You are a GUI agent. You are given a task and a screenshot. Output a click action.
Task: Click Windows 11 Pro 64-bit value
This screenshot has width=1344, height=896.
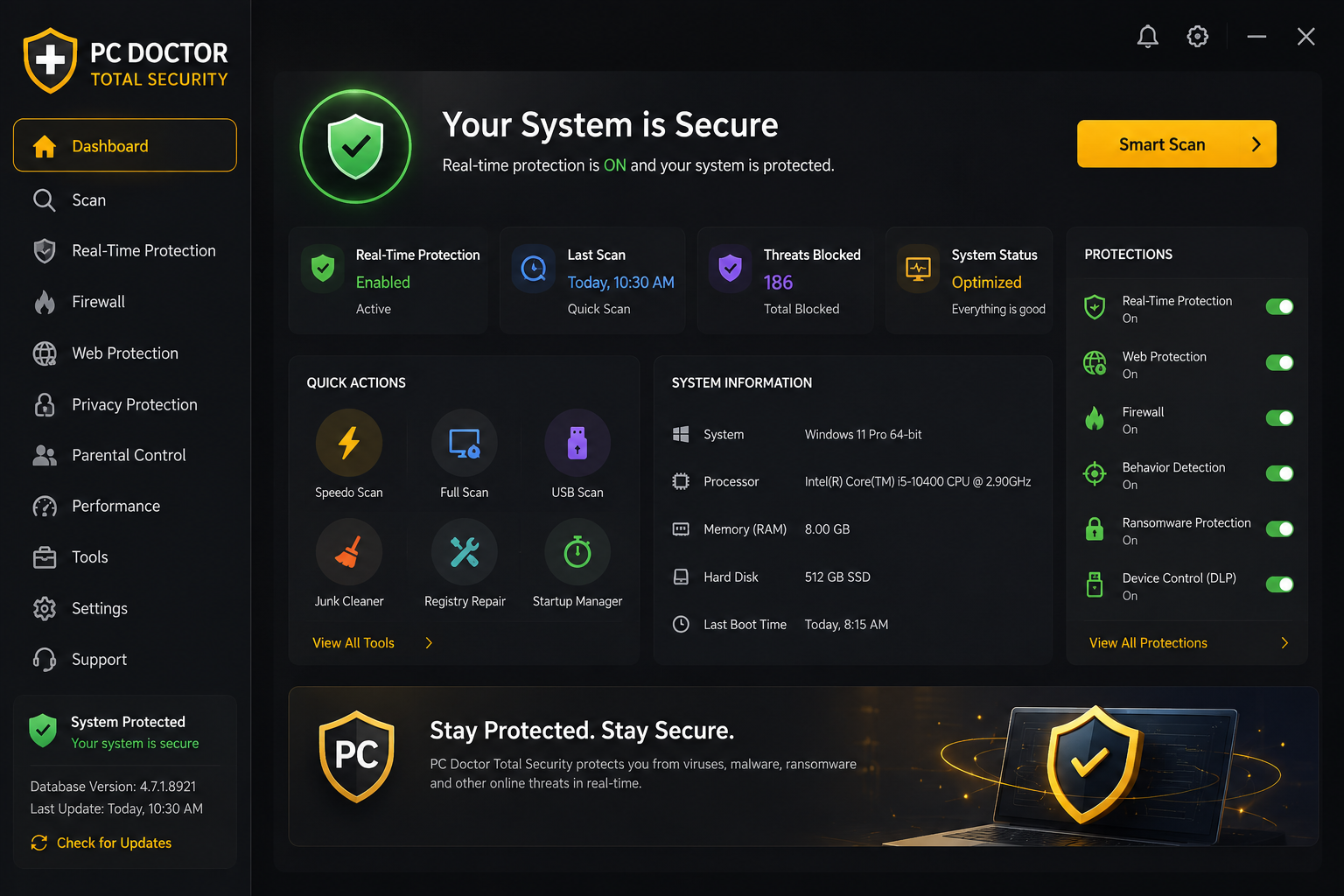[x=863, y=434]
